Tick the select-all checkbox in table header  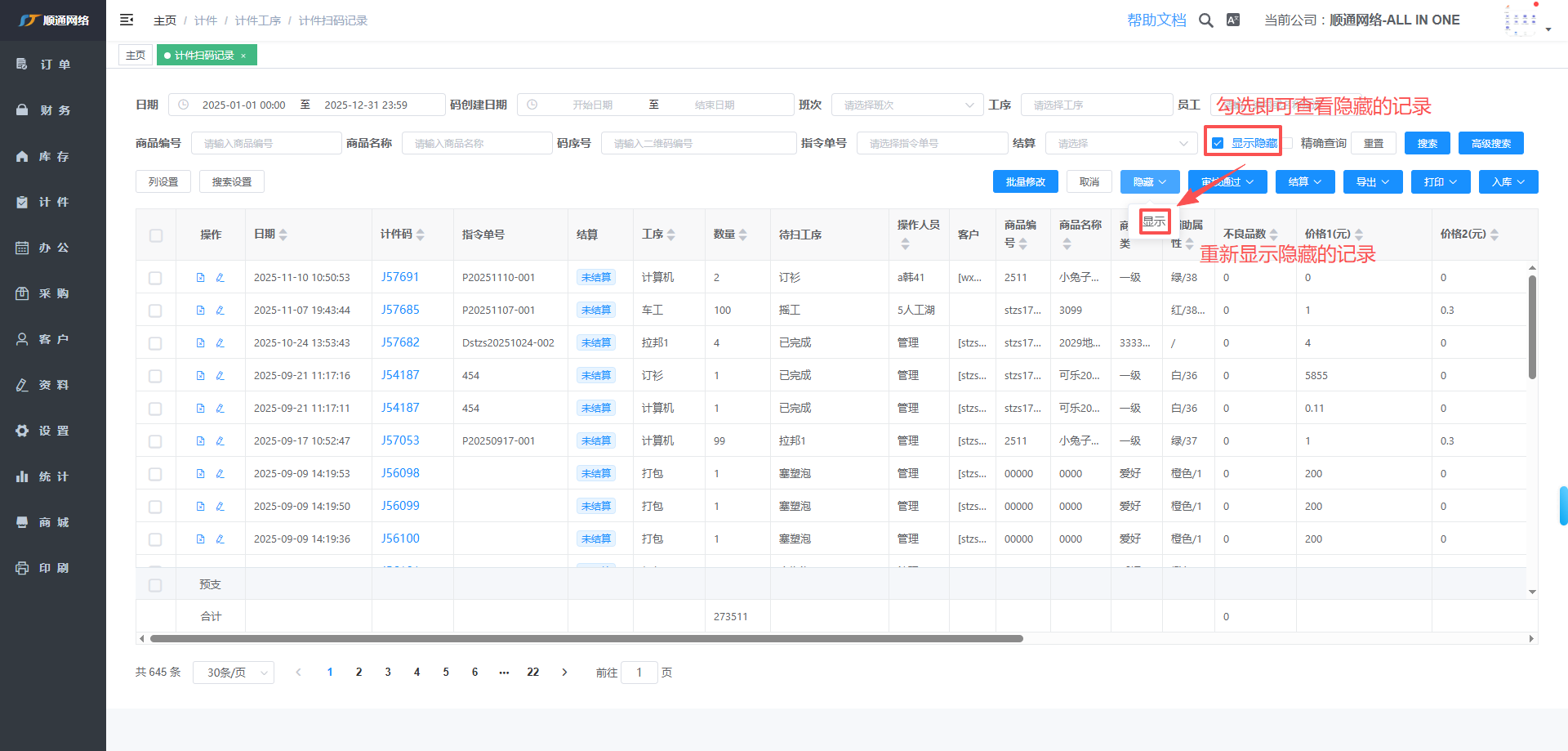point(155,235)
